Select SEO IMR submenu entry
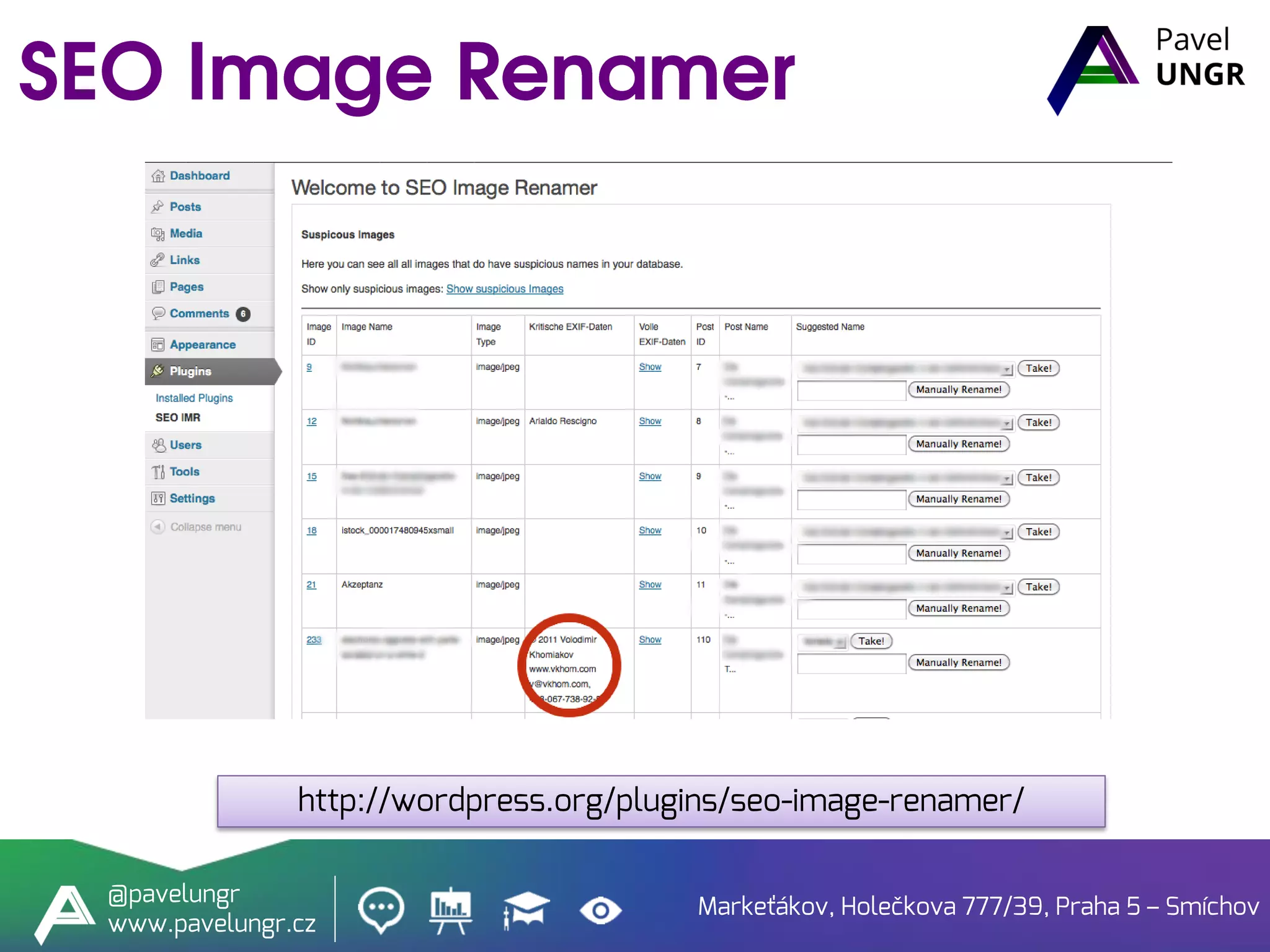This screenshot has height=952, width=1270. 178,418
